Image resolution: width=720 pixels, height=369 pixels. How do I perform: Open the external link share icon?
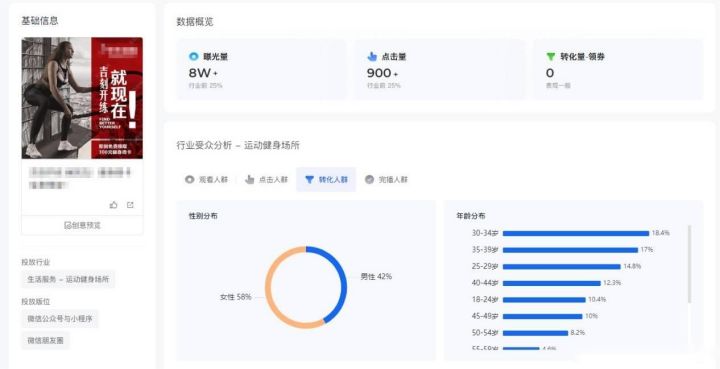(130, 205)
